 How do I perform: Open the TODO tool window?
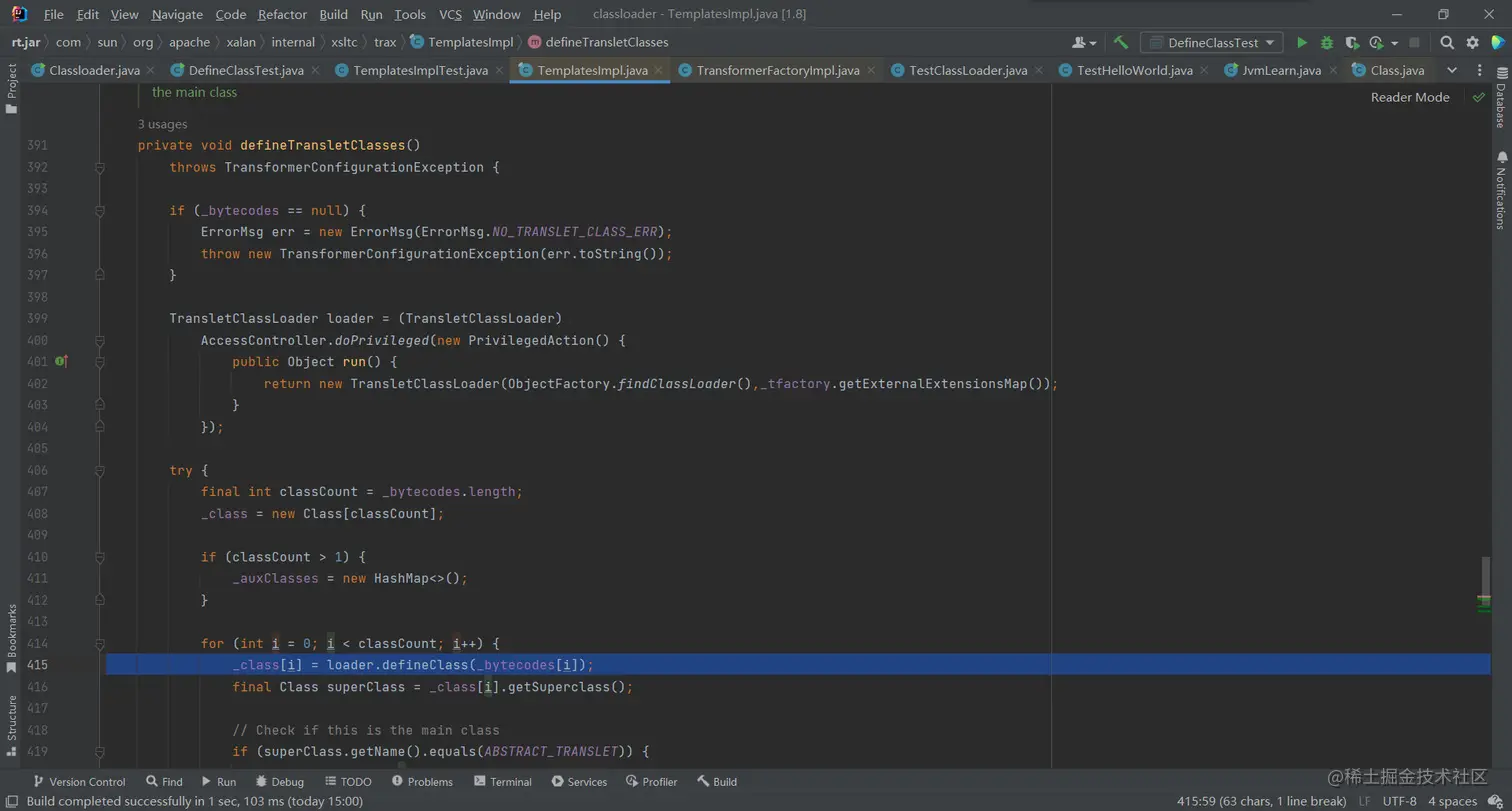tap(347, 782)
